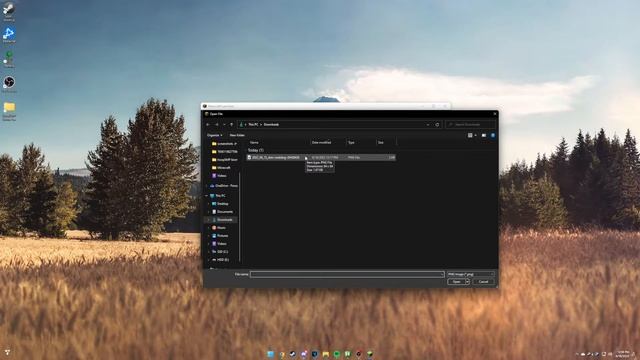The image size is (640, 360).
Task: Open the Organize menu
Action: (214, 135)
